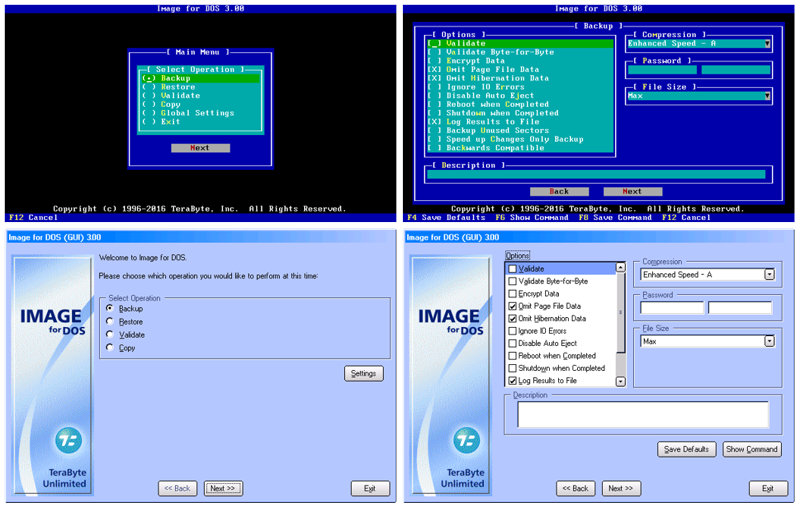
Task: Choose Global Settings in the DOS text Main Menu
Action: coord(200,113)
